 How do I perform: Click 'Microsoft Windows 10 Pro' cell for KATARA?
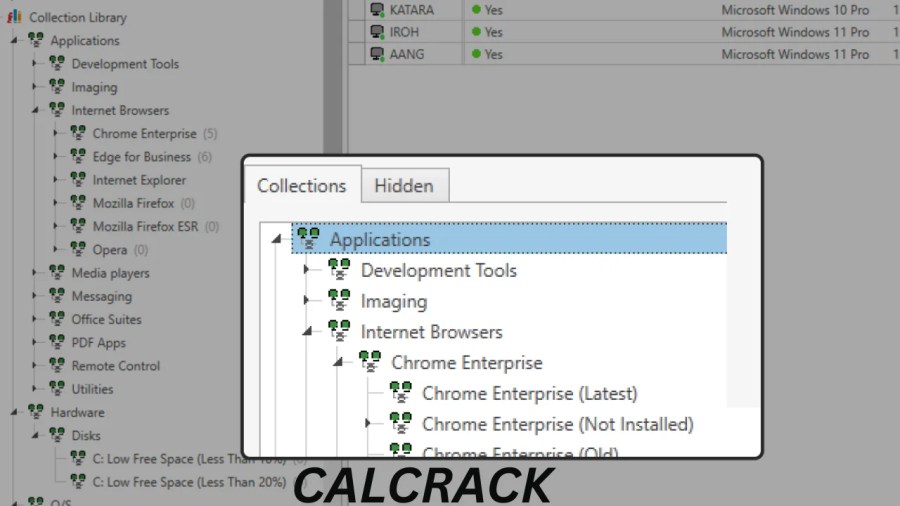tap(795, 10)
